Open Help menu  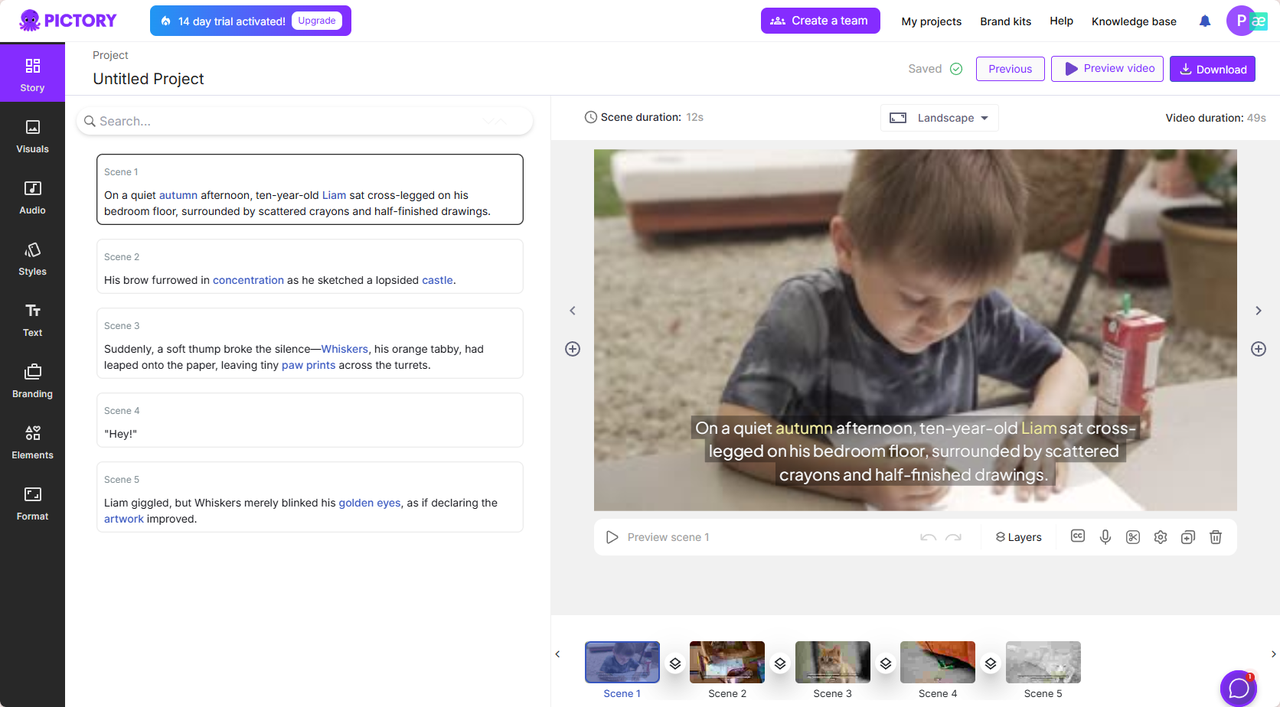pos(1061,21)
